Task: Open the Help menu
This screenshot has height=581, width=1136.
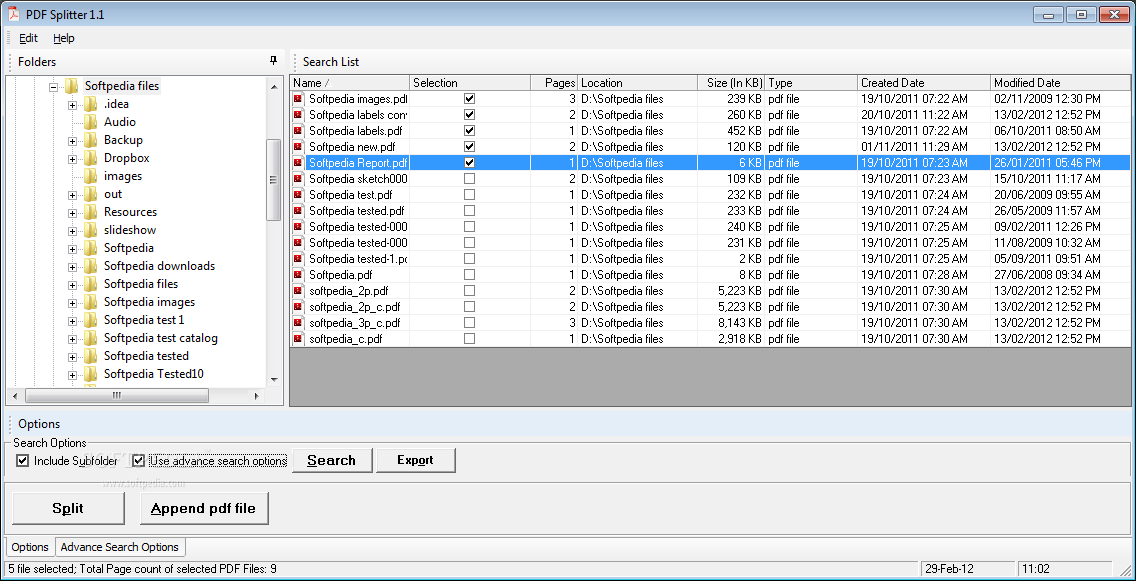Action: [x=64, y=38]
